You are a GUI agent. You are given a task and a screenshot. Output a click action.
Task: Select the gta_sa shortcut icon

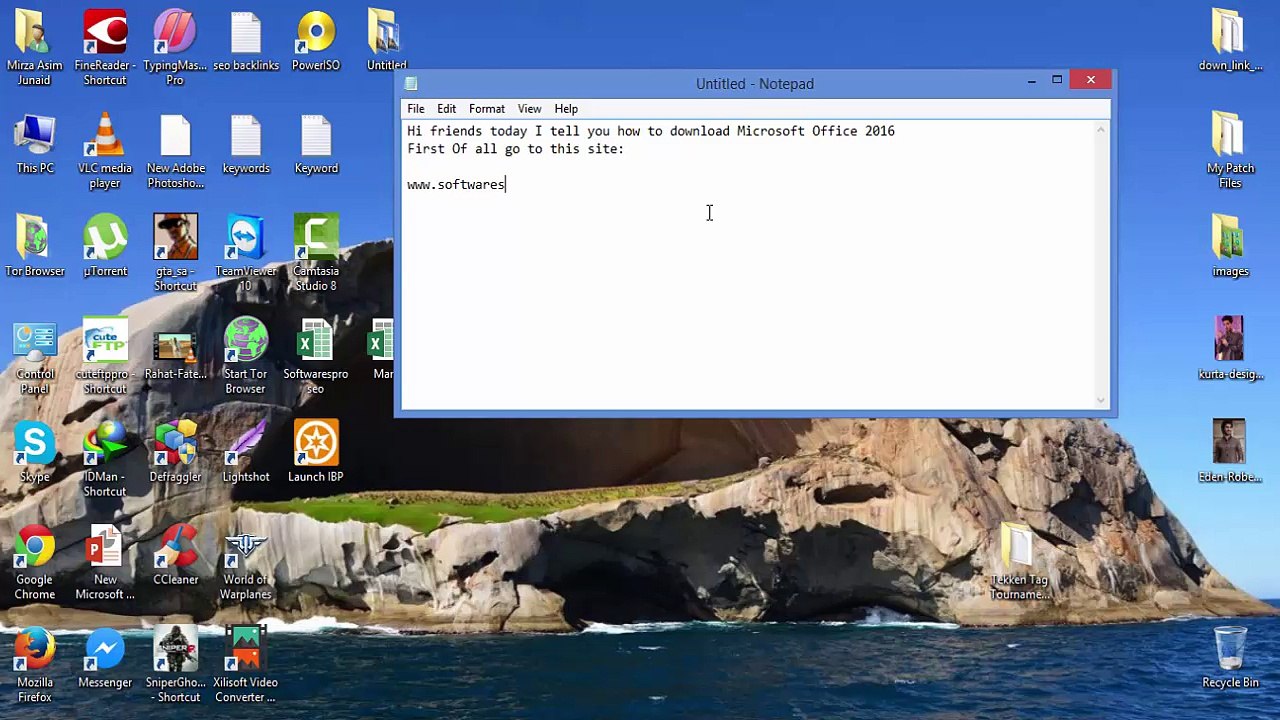click(x=175, y=253)
